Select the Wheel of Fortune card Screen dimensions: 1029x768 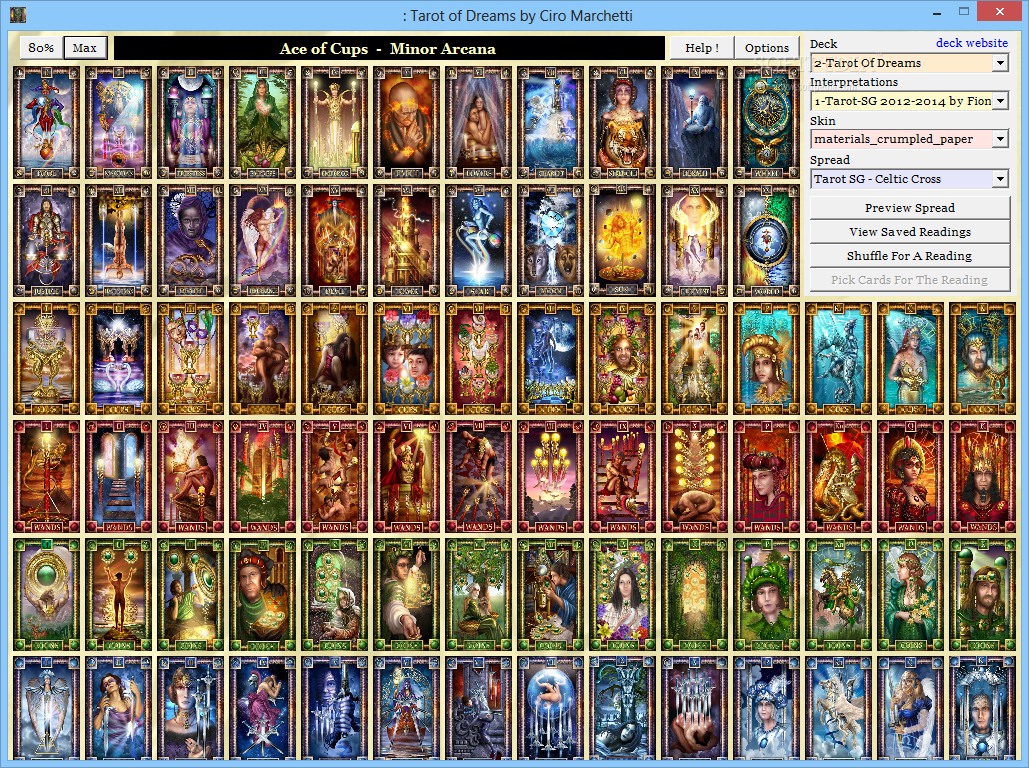tap(766, 122)
